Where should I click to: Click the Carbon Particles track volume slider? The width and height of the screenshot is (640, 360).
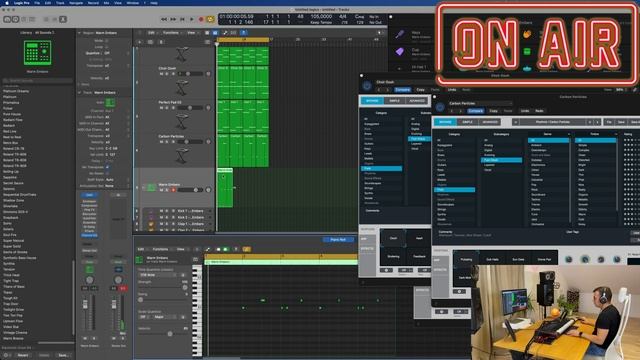(x=190, y=142)
